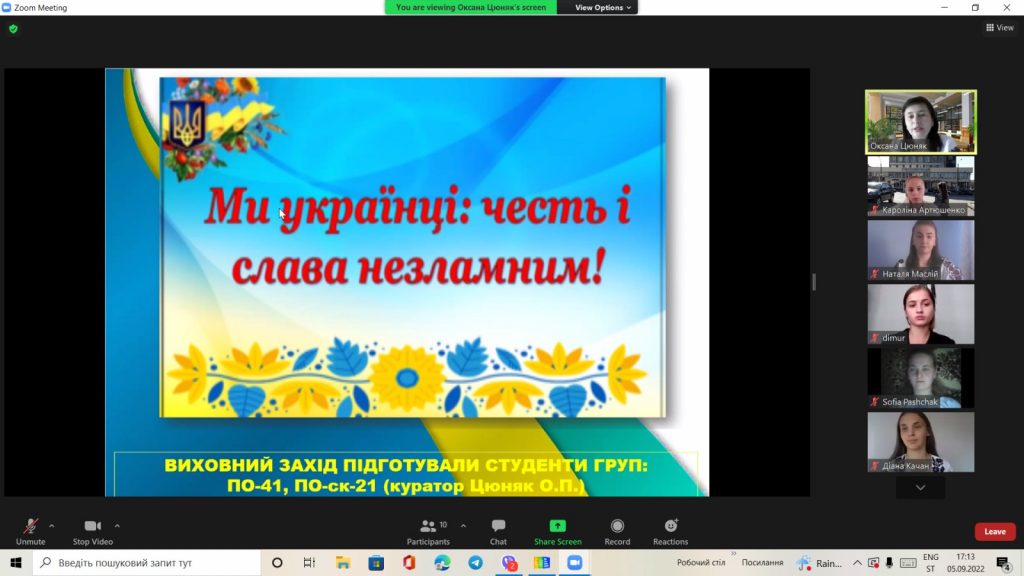Open Telegram from the taskbar
This screenshot has width=1024, height=576.
[x=475, y=563]
